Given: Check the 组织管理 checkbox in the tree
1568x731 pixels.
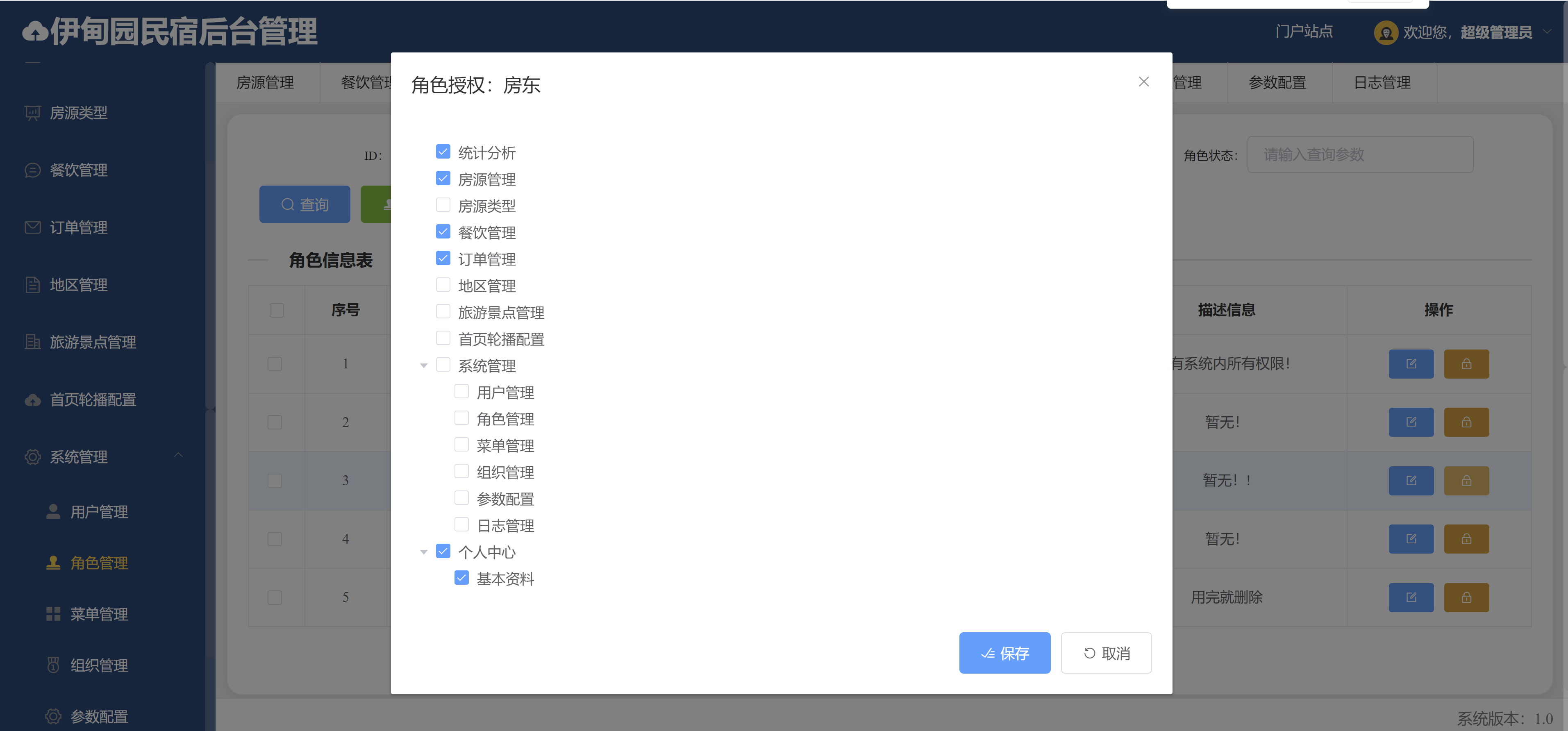Looking at the screenshot, I should point(462,471).
